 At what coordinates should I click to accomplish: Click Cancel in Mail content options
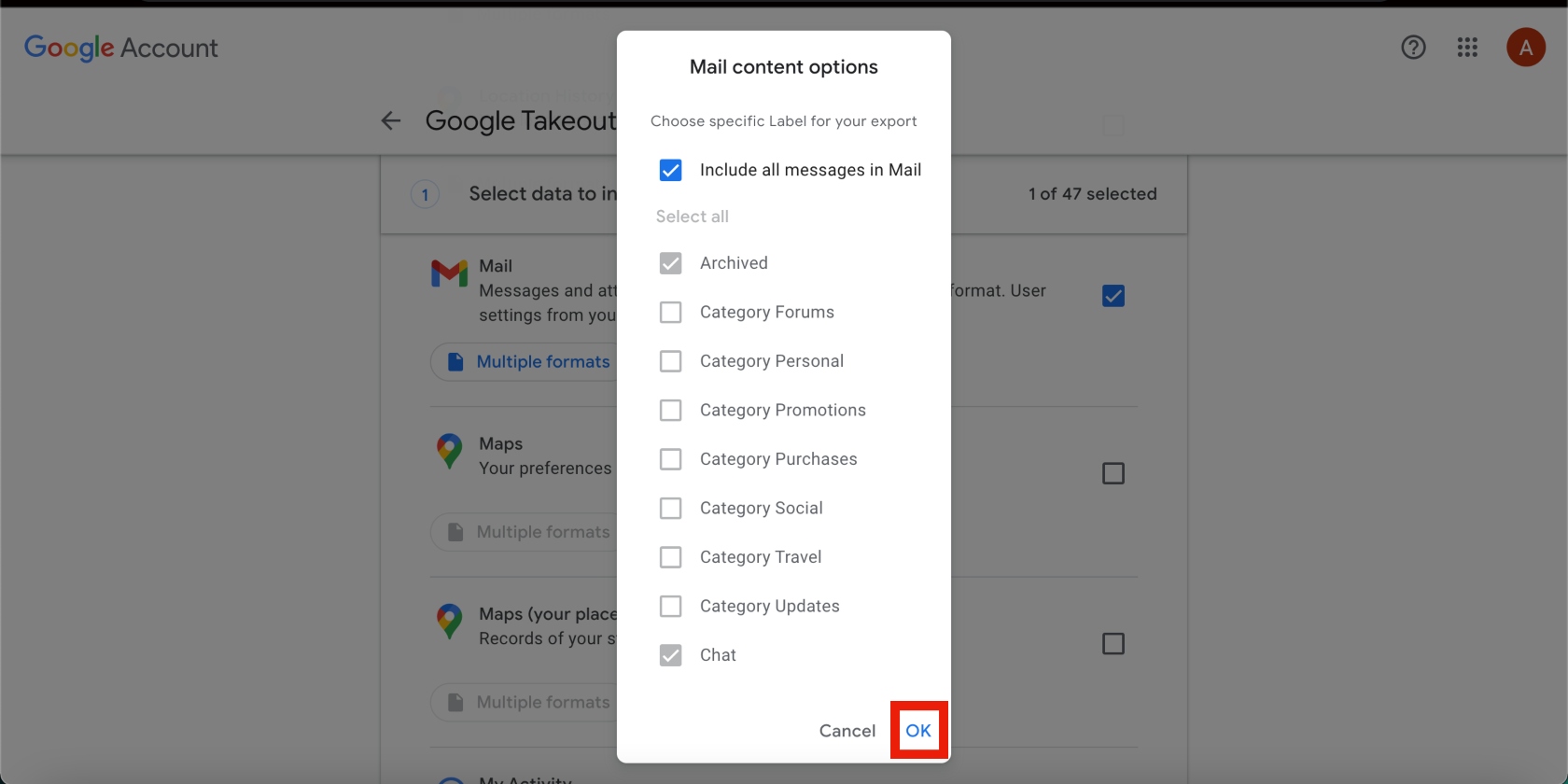(x=847, y=731)
